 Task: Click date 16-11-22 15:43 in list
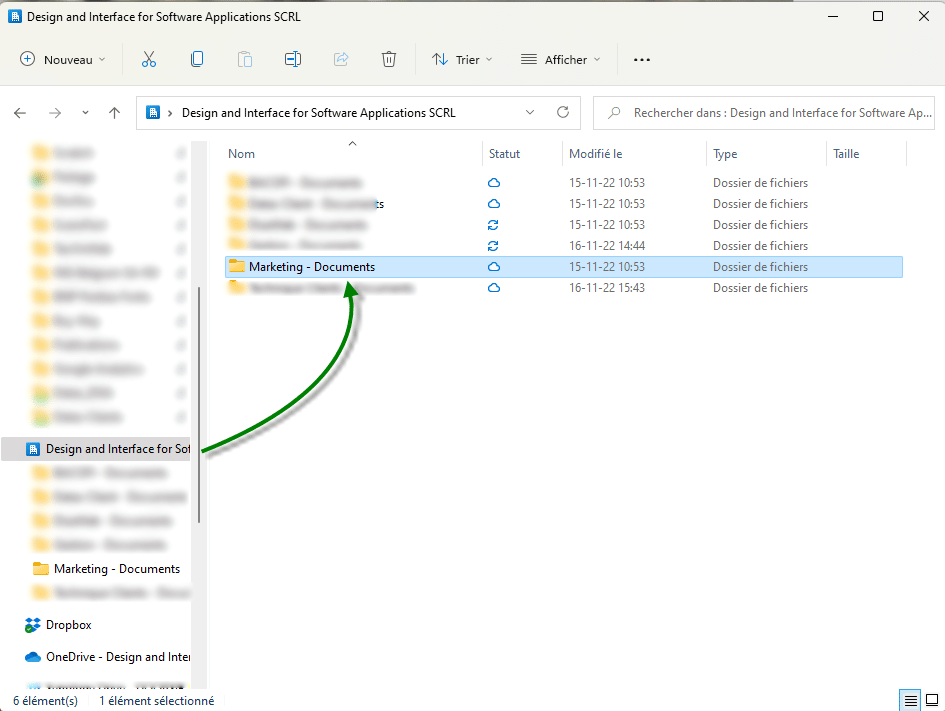click(607, 288)
